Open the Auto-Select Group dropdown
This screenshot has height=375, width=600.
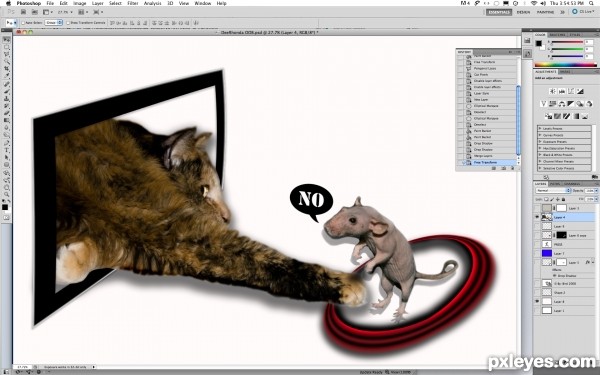[x=54, y=23]
